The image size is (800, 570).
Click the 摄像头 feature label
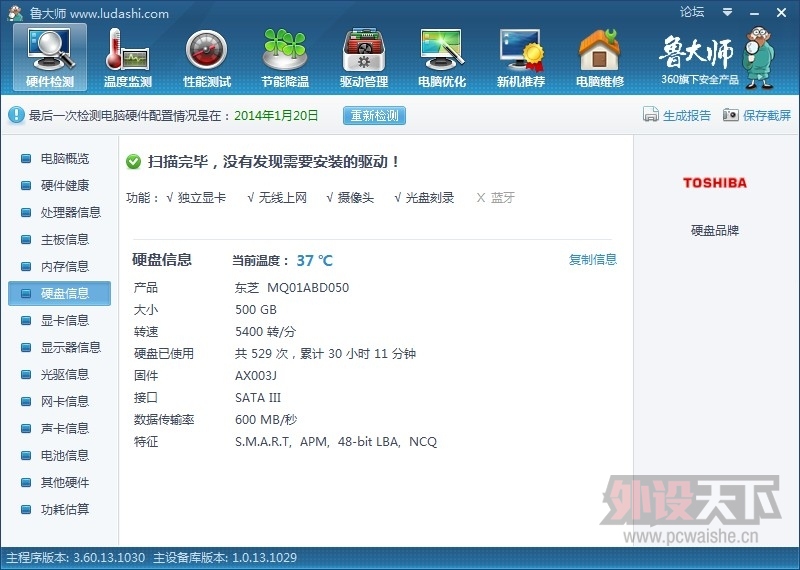click(x=356, y=197)
